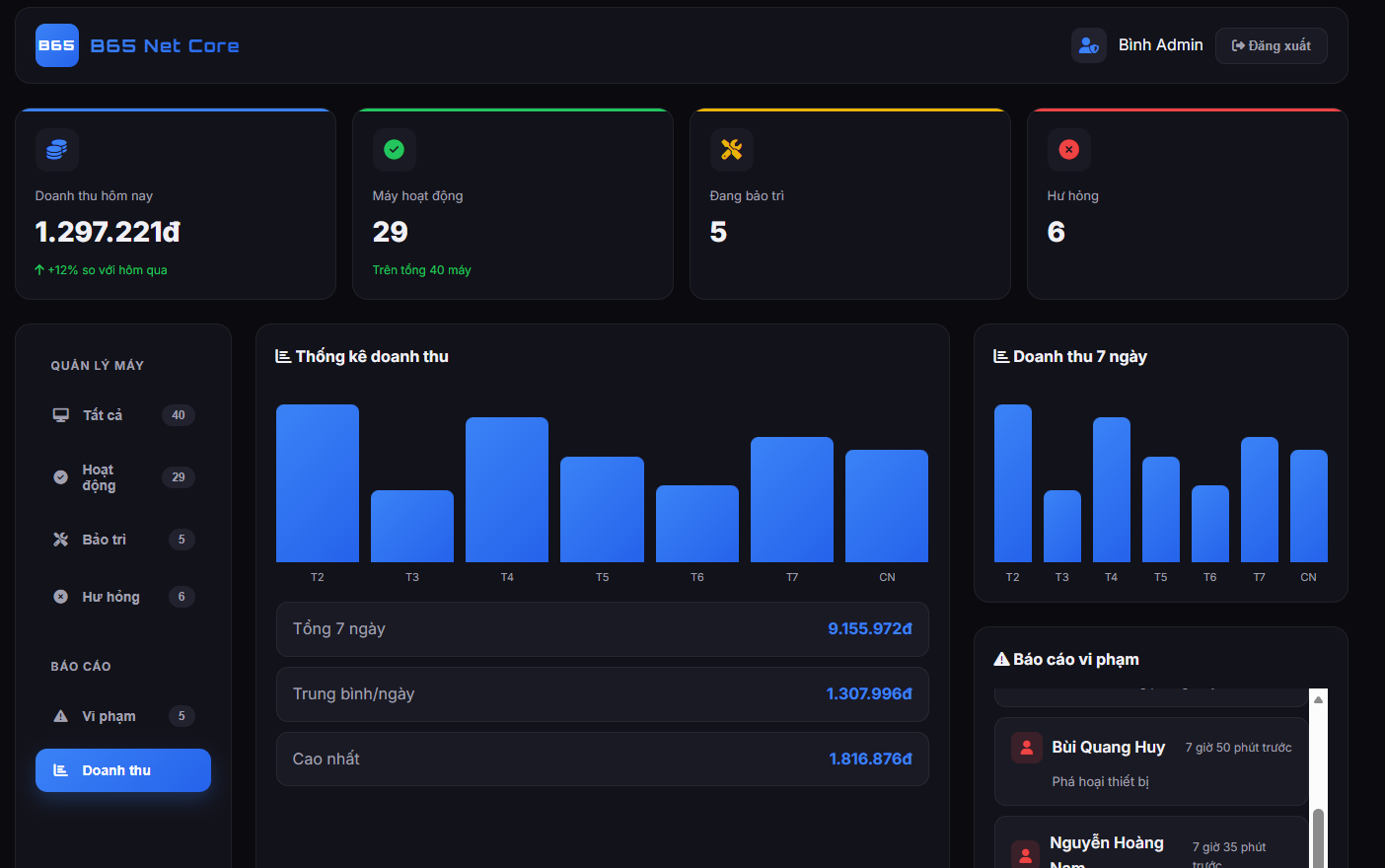Click the CN bar in Doanh thu 7 ngày
Screen dimensions: 1385x868
[1308, 506]
